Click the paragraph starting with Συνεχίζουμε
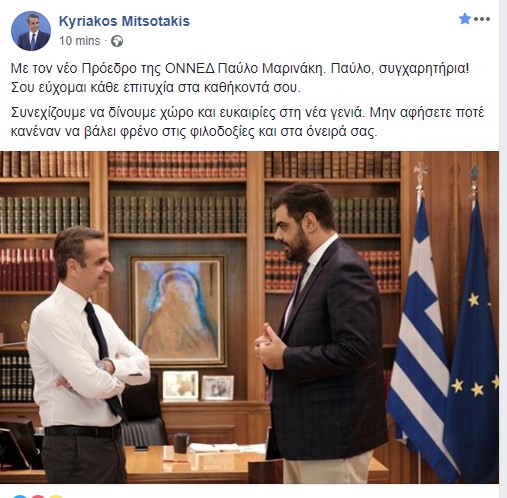Viewport: 507px width, 498px height. pyautogui.click(x=247, y=122)
